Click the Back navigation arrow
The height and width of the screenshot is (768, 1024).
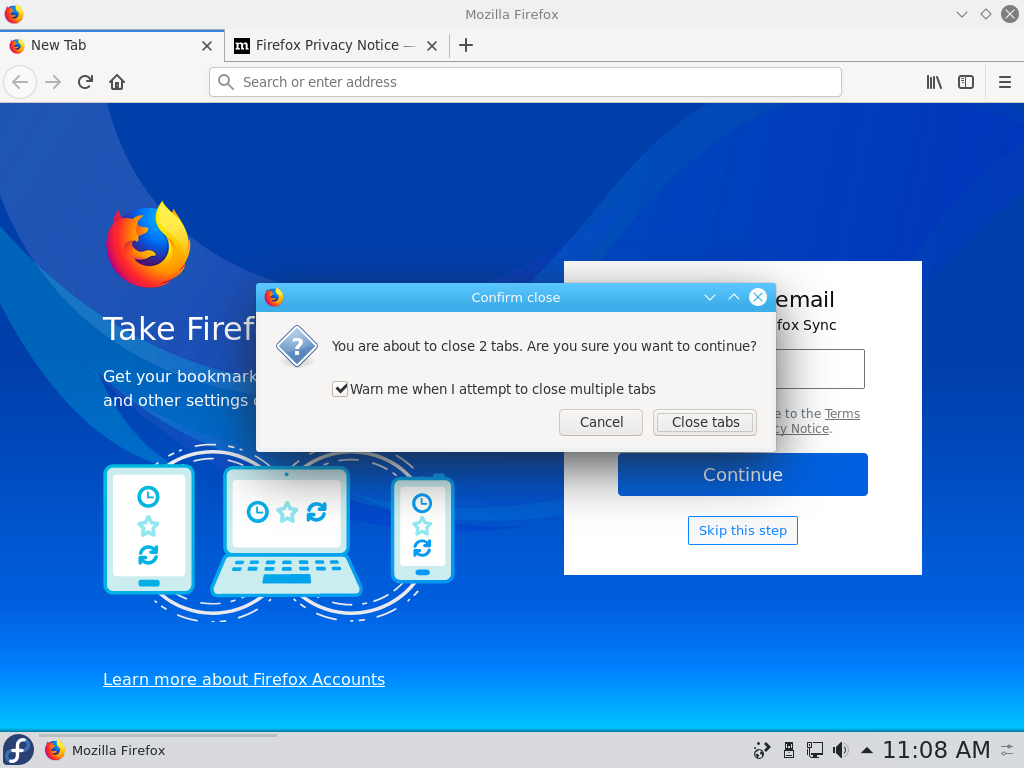pos(20,82)
